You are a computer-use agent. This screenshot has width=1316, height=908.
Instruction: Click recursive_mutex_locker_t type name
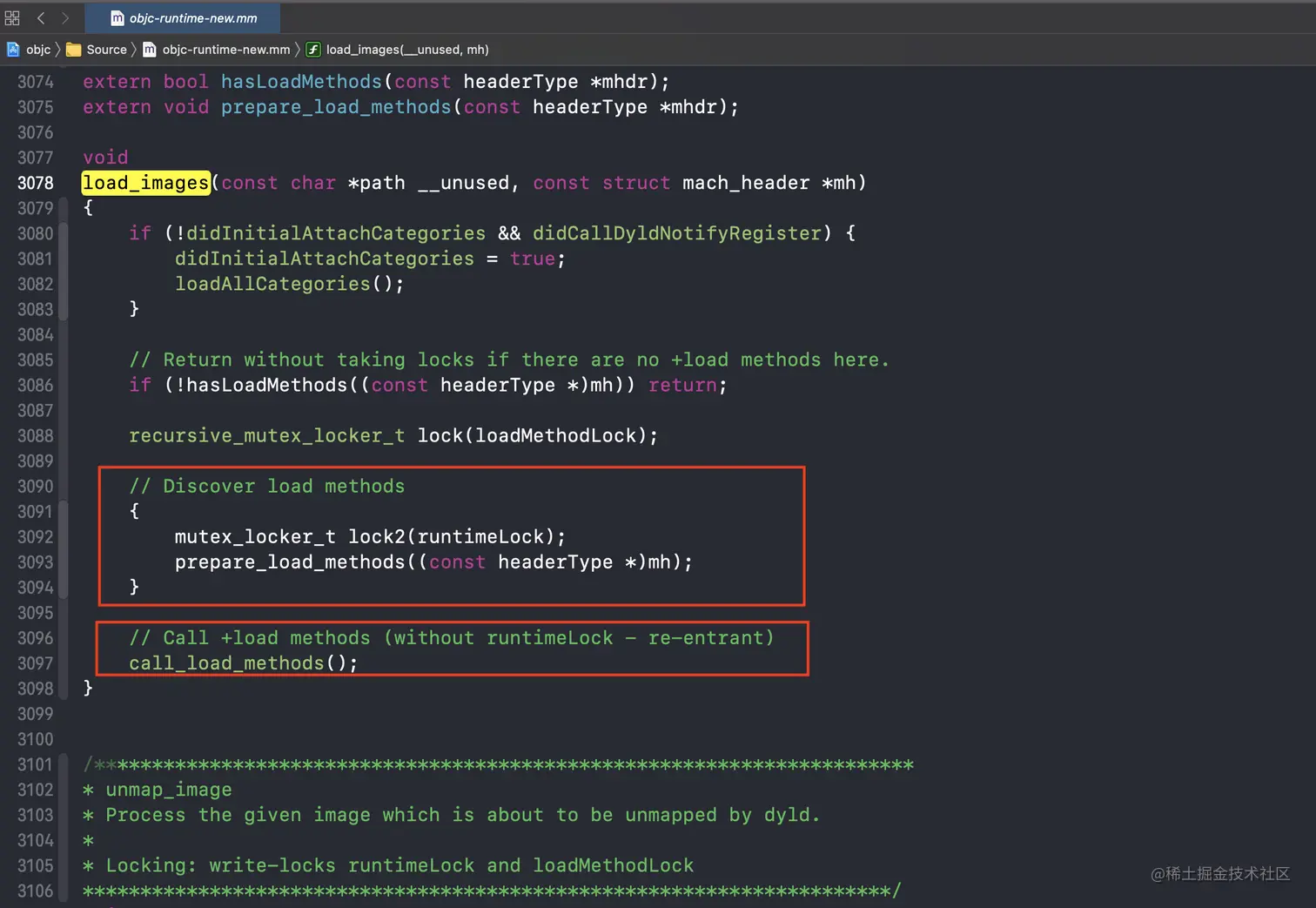coord(267,435)
